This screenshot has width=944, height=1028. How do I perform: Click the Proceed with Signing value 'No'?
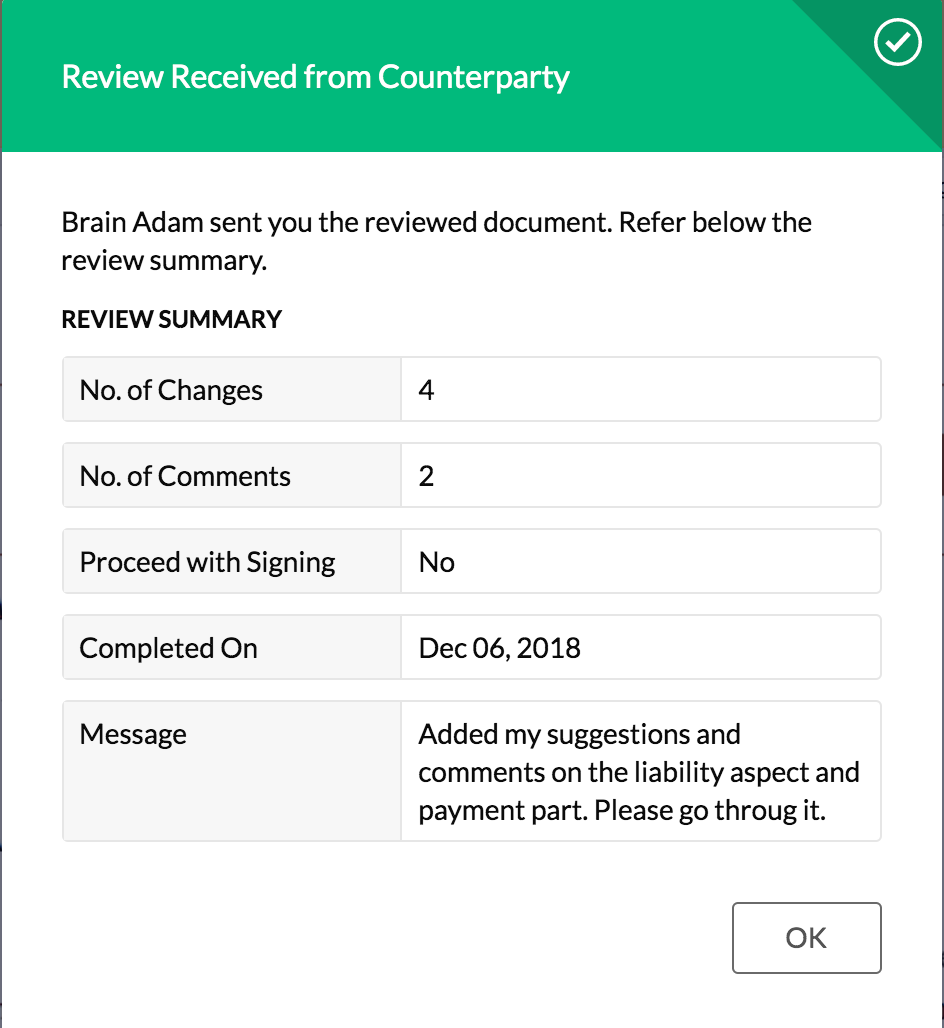(x=437, y=563)
